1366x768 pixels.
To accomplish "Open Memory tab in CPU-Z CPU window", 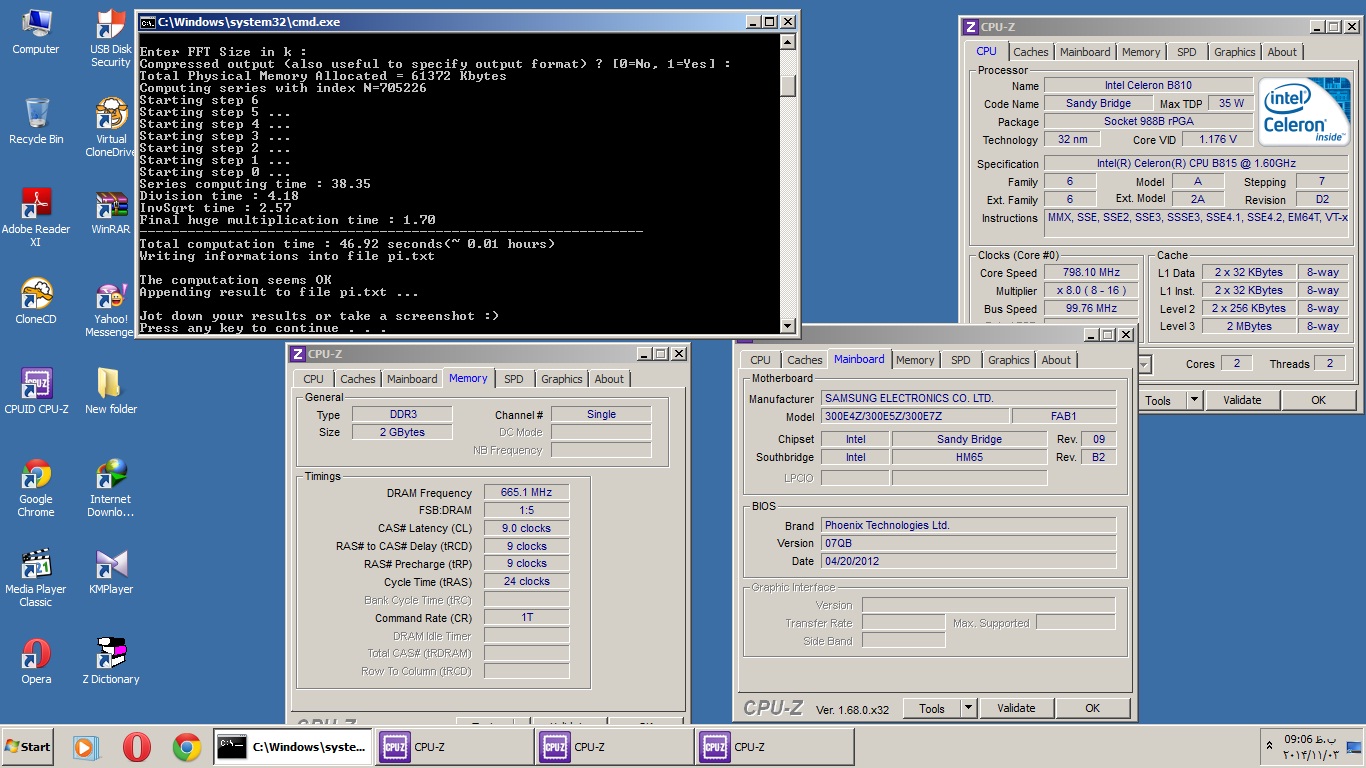I will [1141, 52].
